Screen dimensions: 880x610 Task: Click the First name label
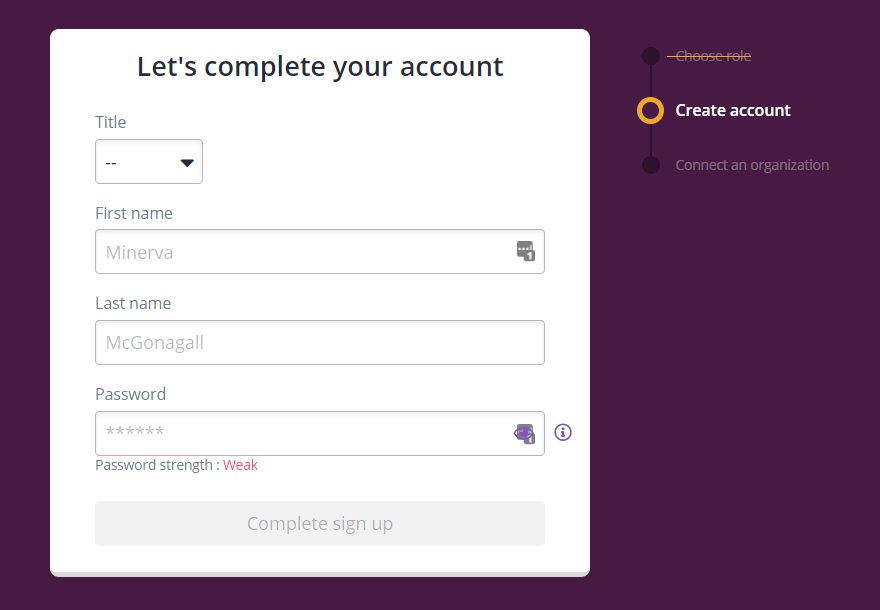134,213
